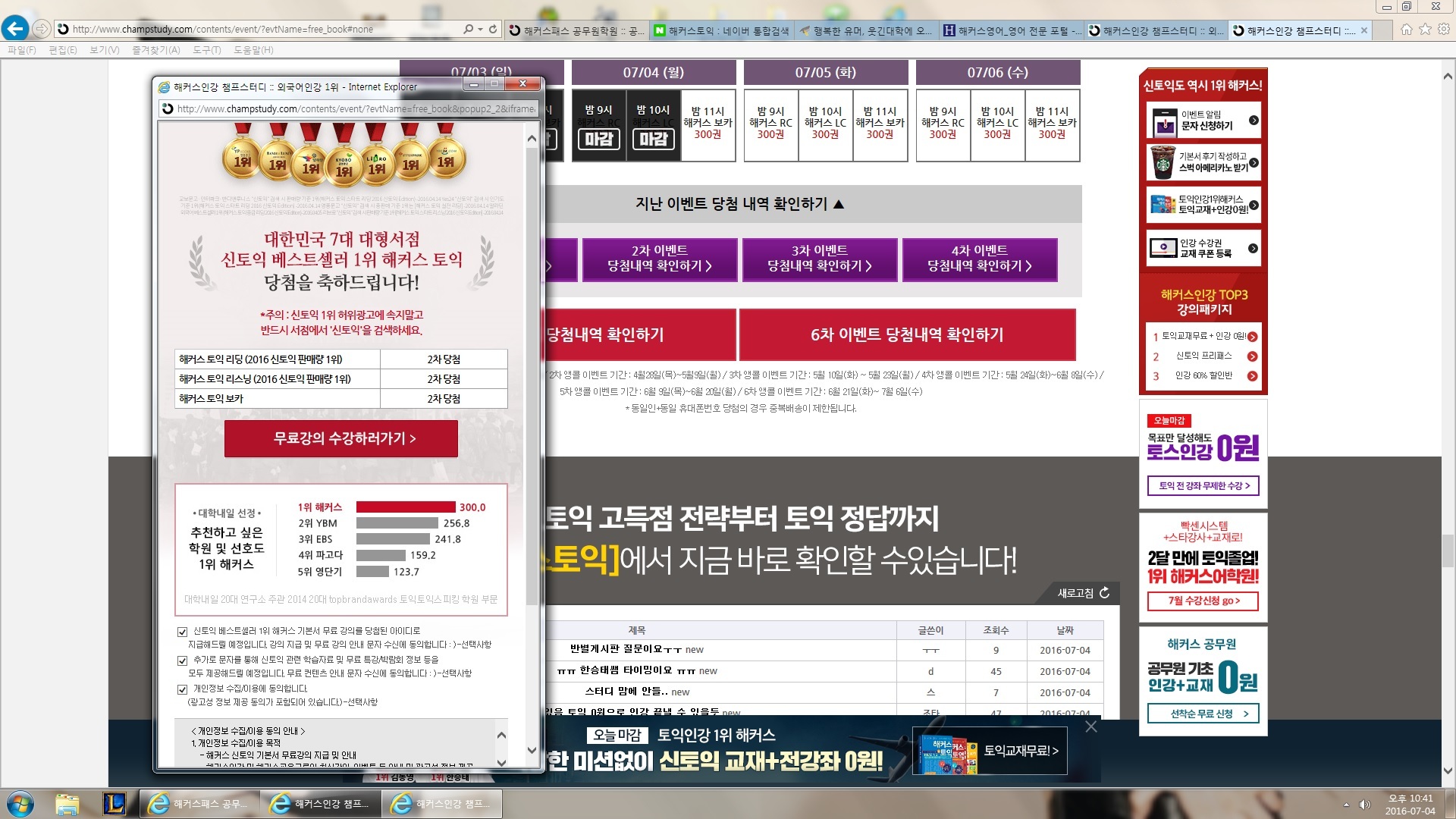Click the red arrow beside 토익교재무료 + 인강 0원
This screenshot has height=819, width=1456.
[1253, 337]
